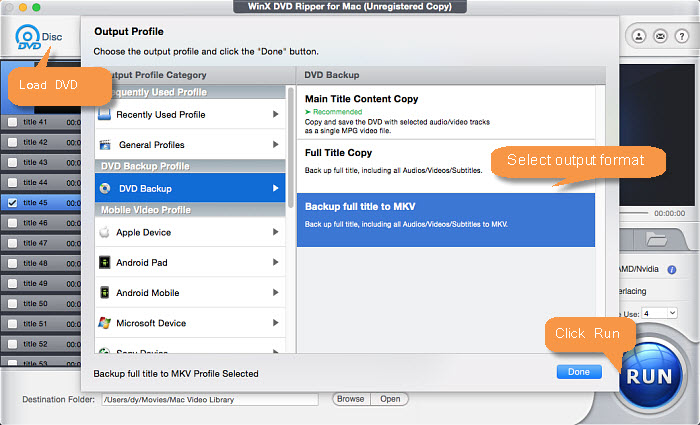Open the output folder icon tab
700x425 pixels.
tap(656, 240)
